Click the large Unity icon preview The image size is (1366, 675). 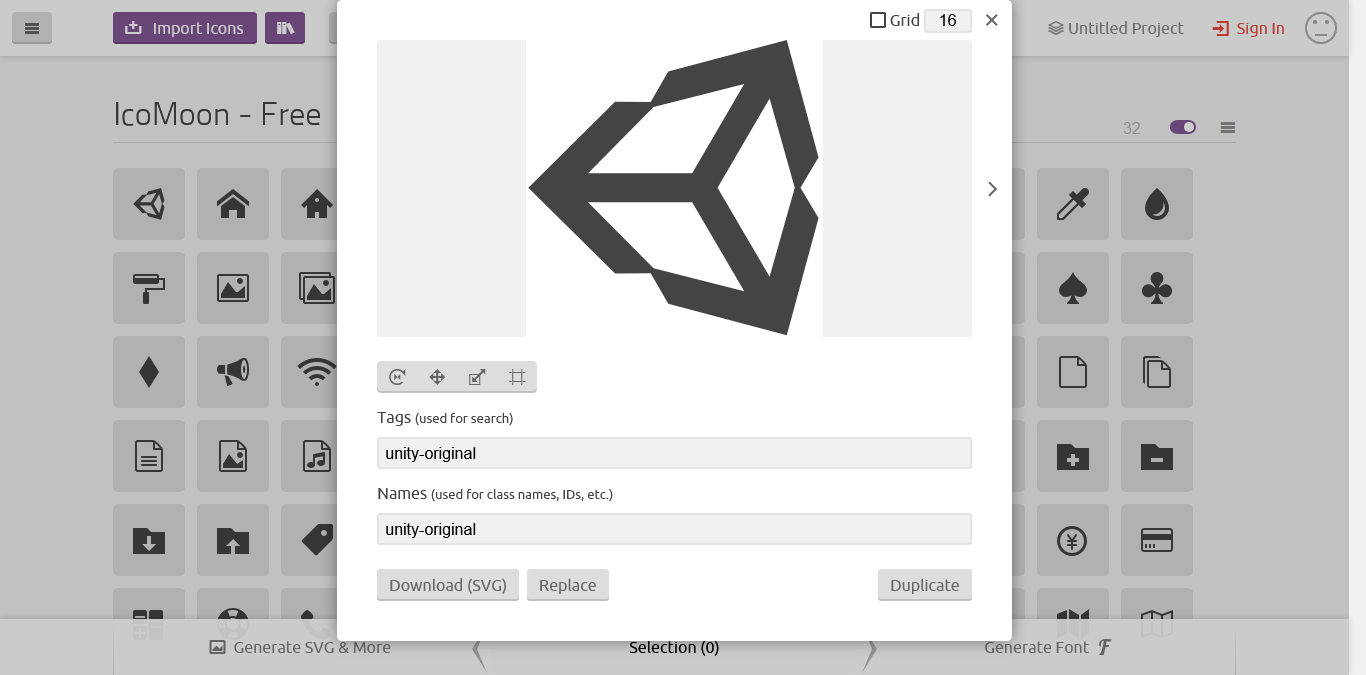[674, 188]
